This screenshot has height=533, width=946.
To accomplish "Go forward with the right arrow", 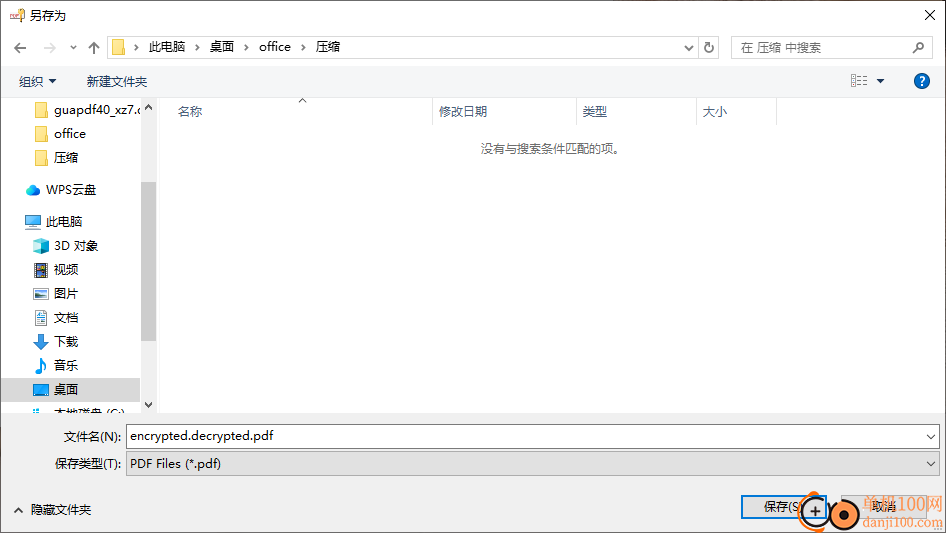I will (x=50, y=48).
